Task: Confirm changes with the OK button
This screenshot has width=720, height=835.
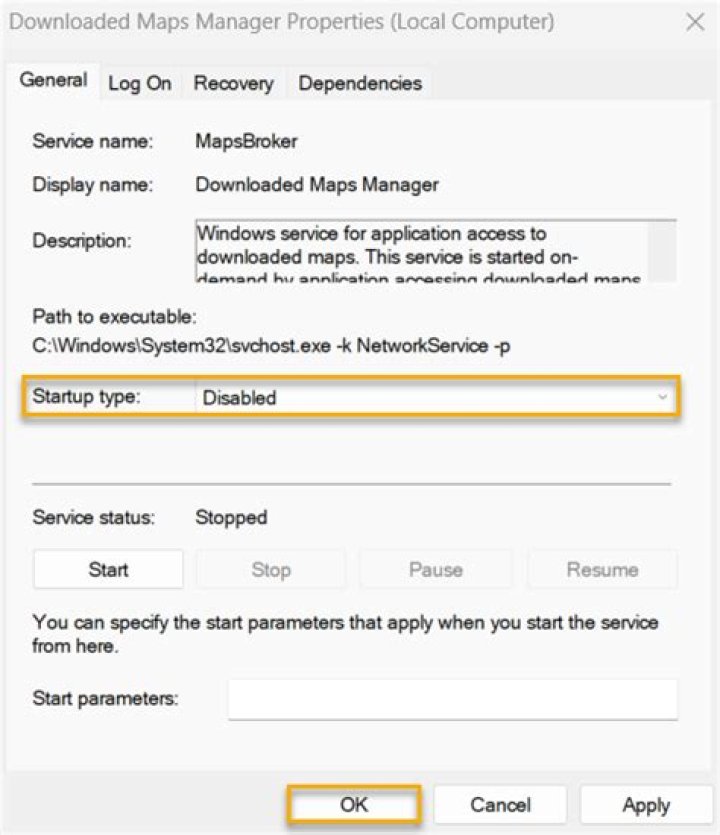Action: click(x=354, y=804)
